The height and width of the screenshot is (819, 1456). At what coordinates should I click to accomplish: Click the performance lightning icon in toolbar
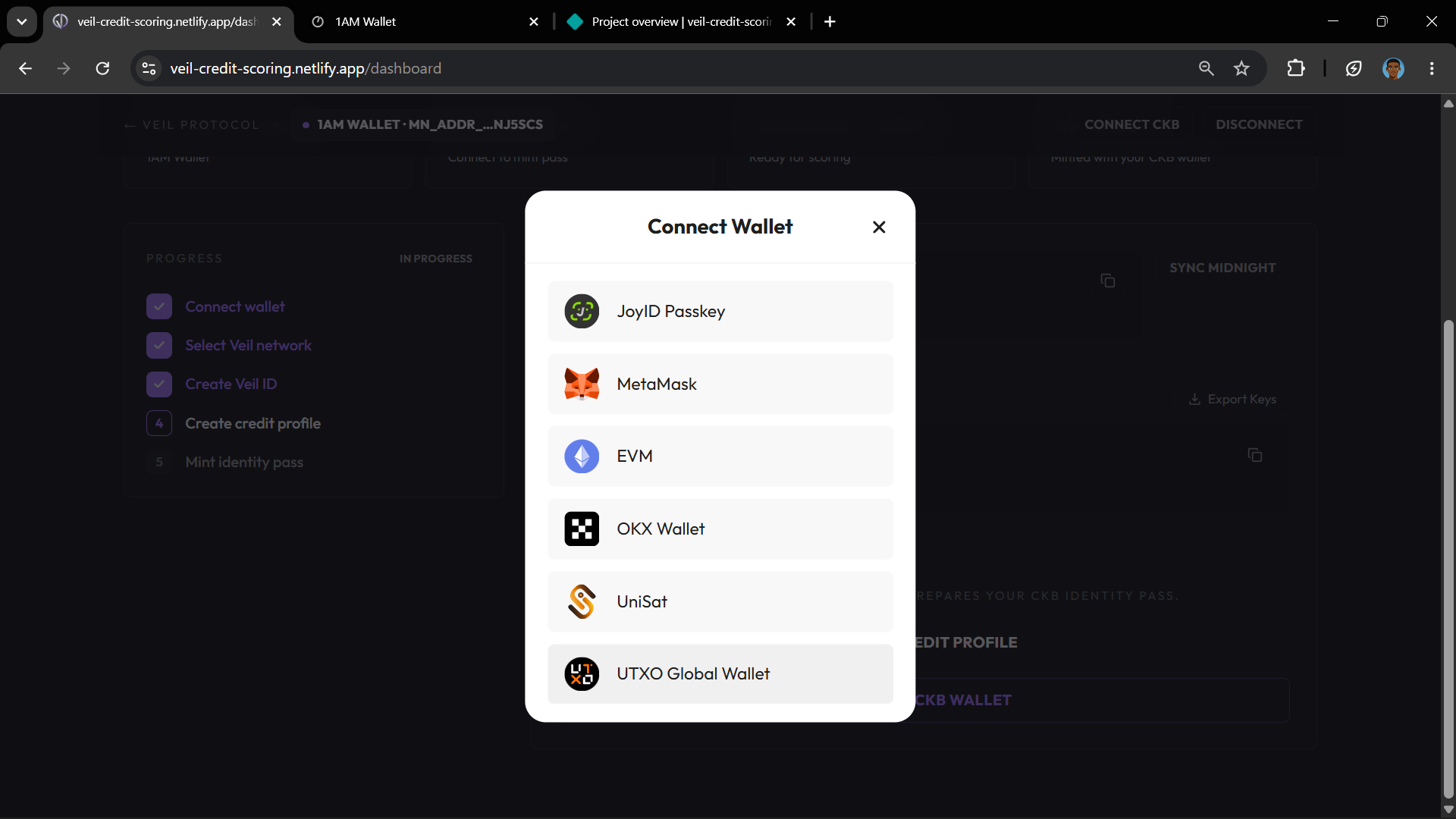(x=1354, y=68)
